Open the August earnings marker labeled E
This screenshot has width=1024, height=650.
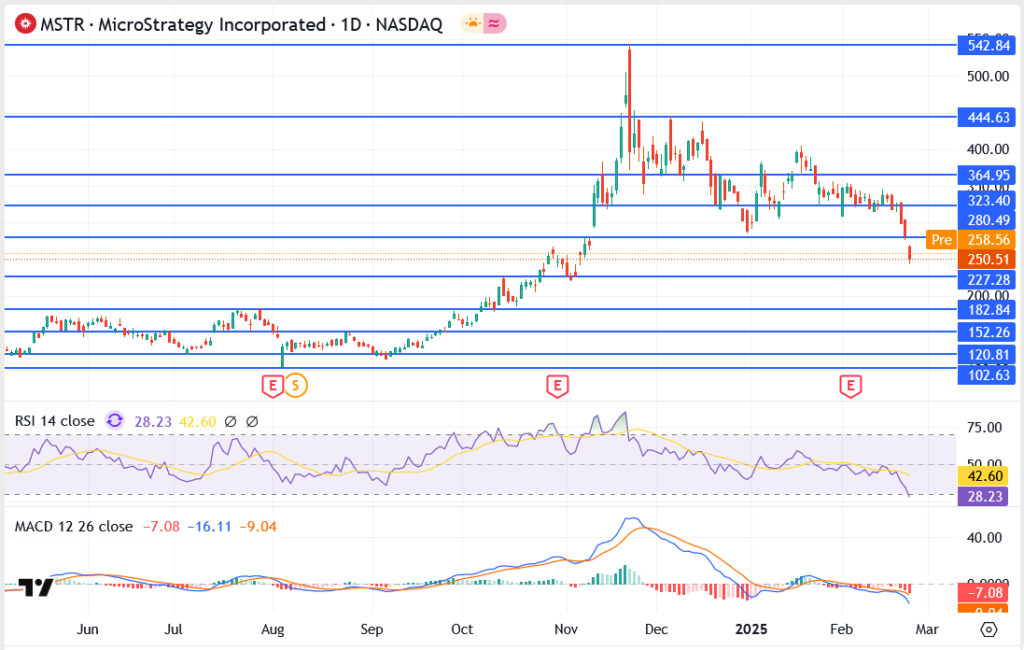coord(271,384)
